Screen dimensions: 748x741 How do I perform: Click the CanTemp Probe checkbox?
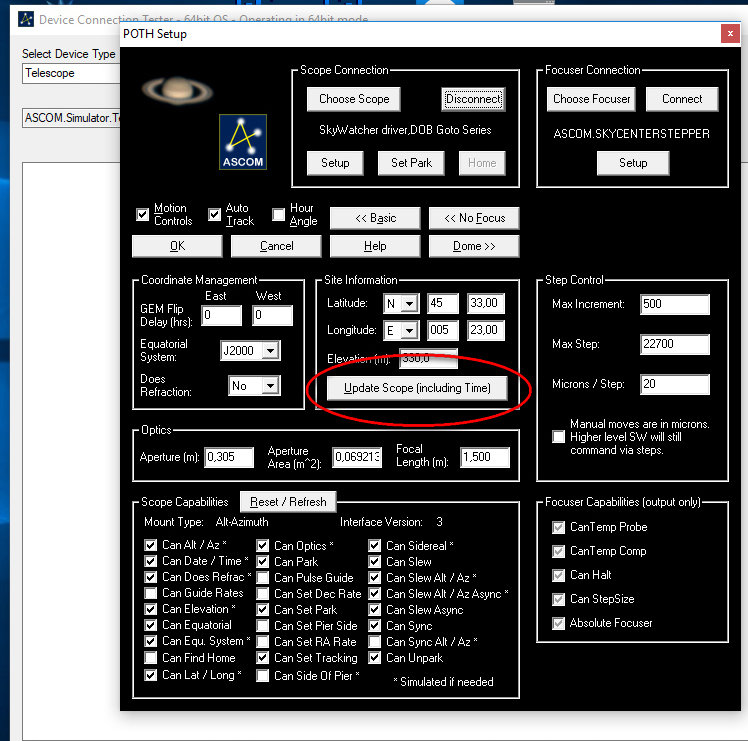[x=559, y=527]
